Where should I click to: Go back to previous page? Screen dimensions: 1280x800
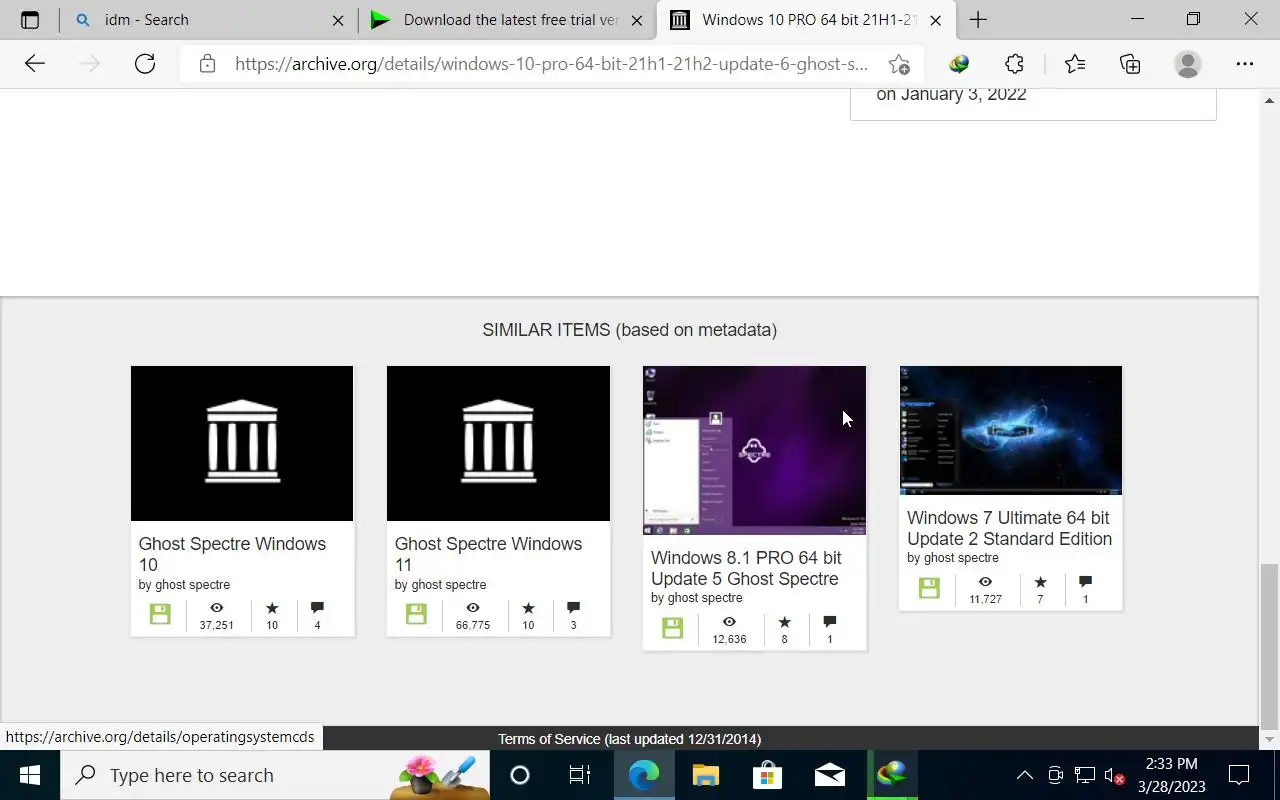(35, 64)
